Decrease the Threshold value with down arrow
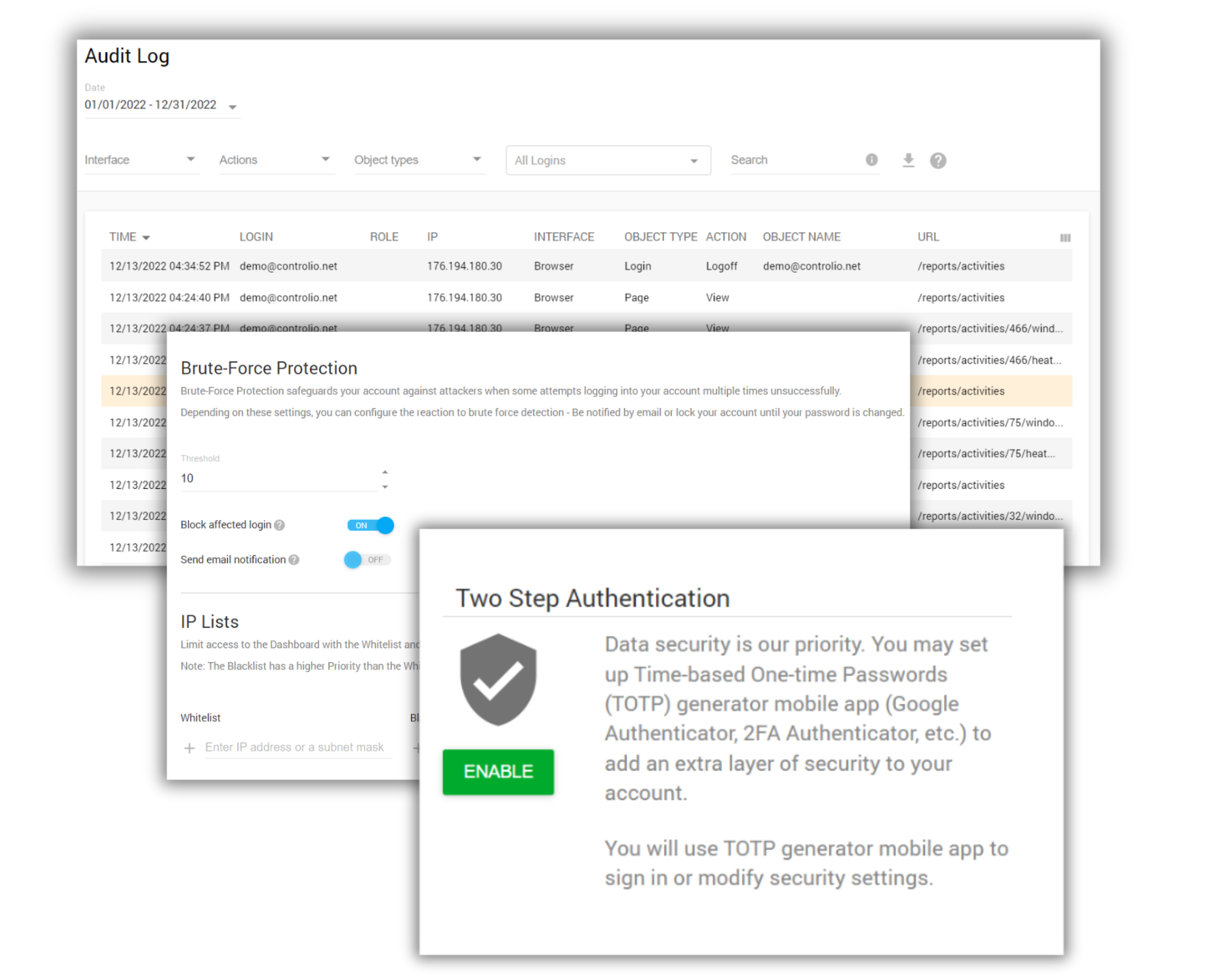This screenshot has width=1225, height=980. (385, 487)
